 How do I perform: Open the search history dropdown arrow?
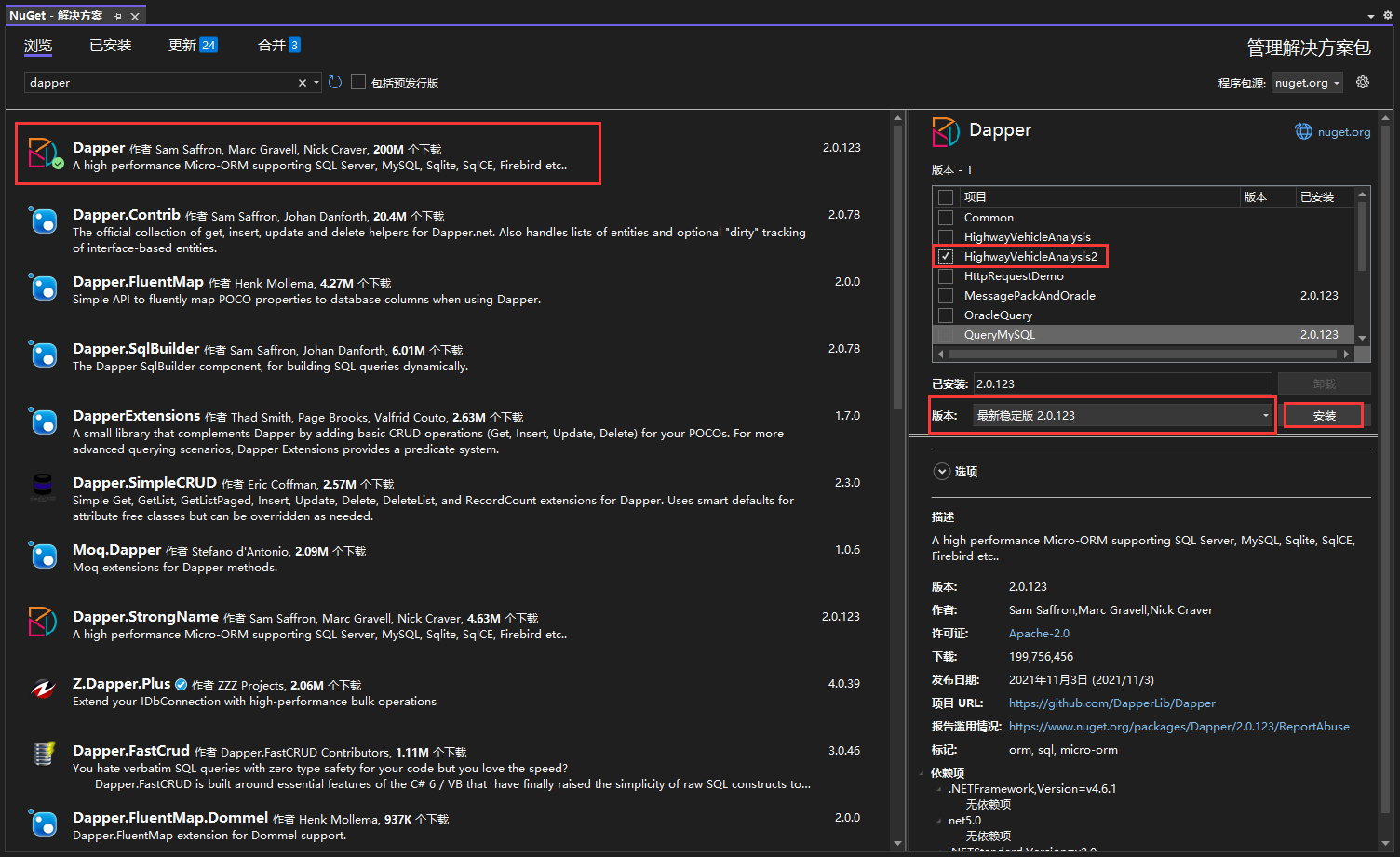tap(316, 83)
